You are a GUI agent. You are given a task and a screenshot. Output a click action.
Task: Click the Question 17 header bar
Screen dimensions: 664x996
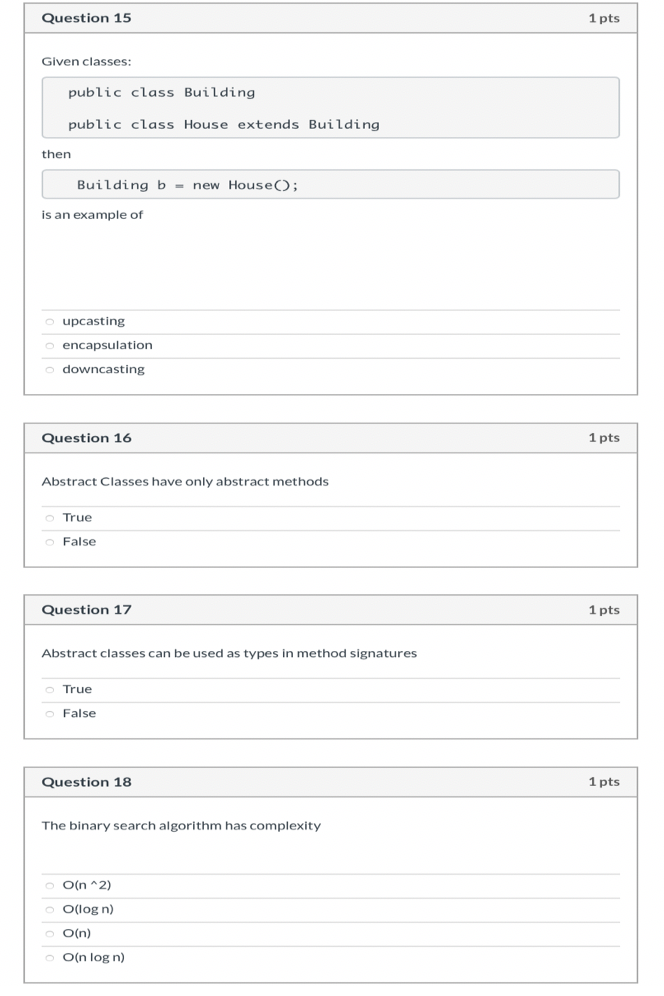330,609
